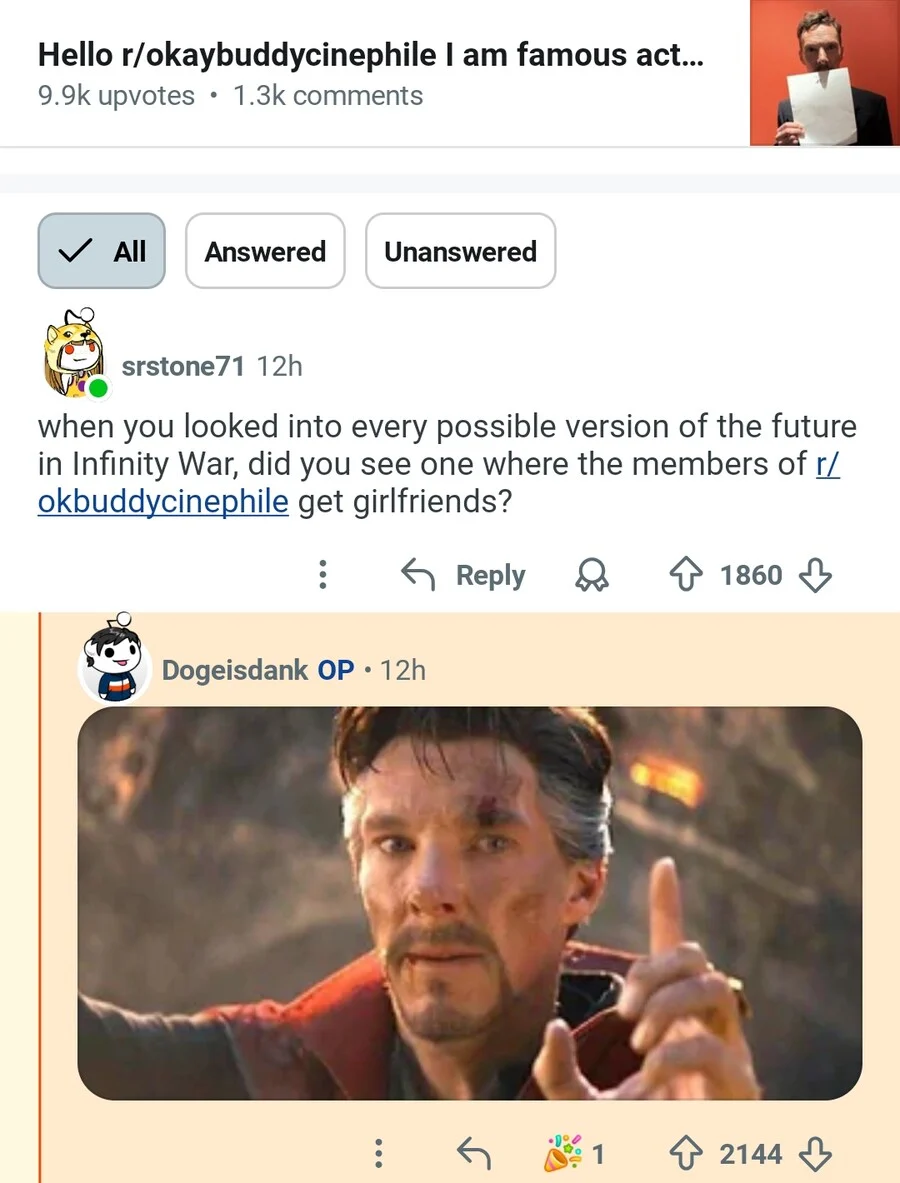Open the post thumbnail image
The image size is (900, 1183).
click(x=823, y=73)
